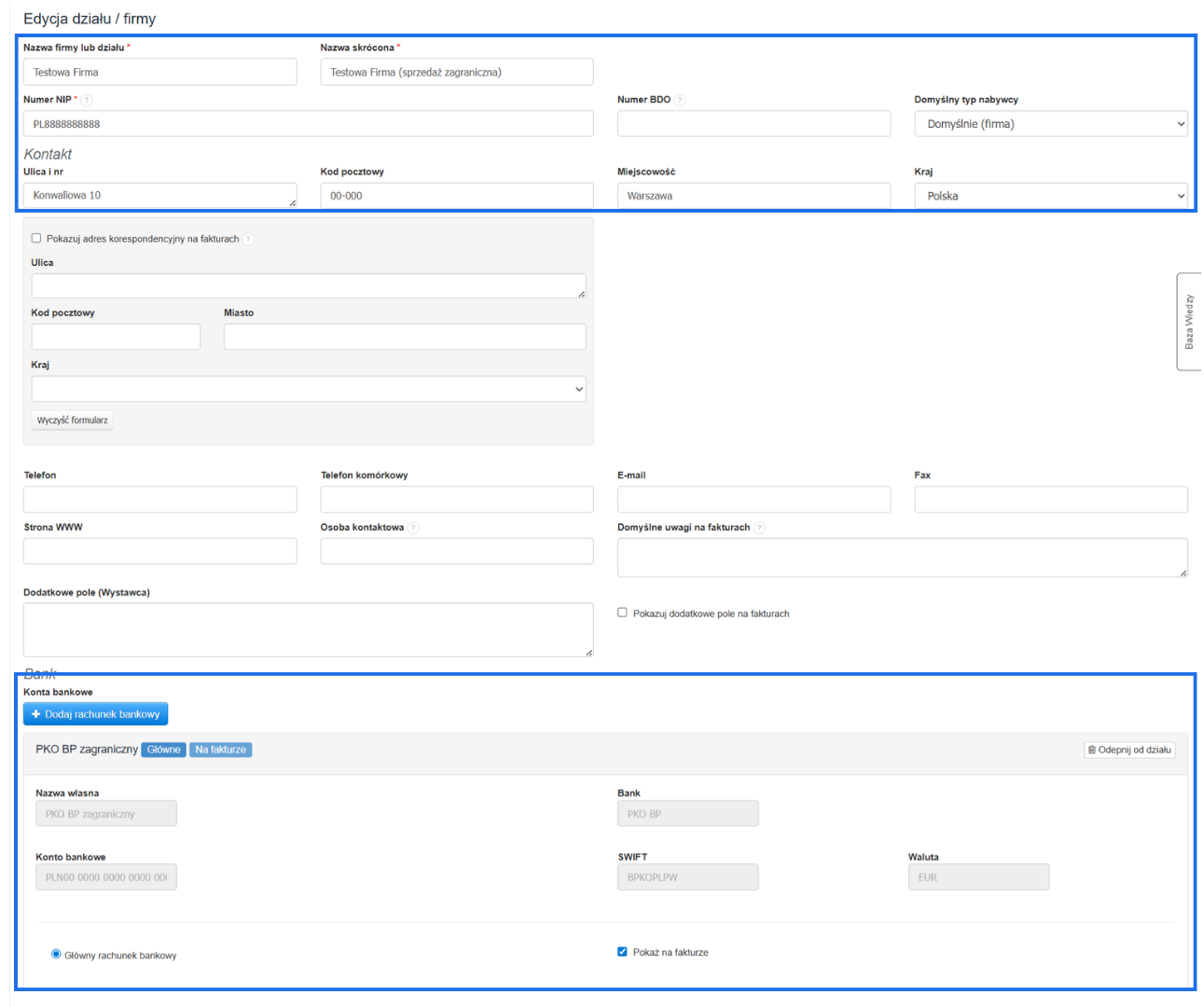Image resolution: width=1204 pixels, height=1007 pixels.
Task: Click Dodaj rachunek bankowy button
Action: [95, 714]
